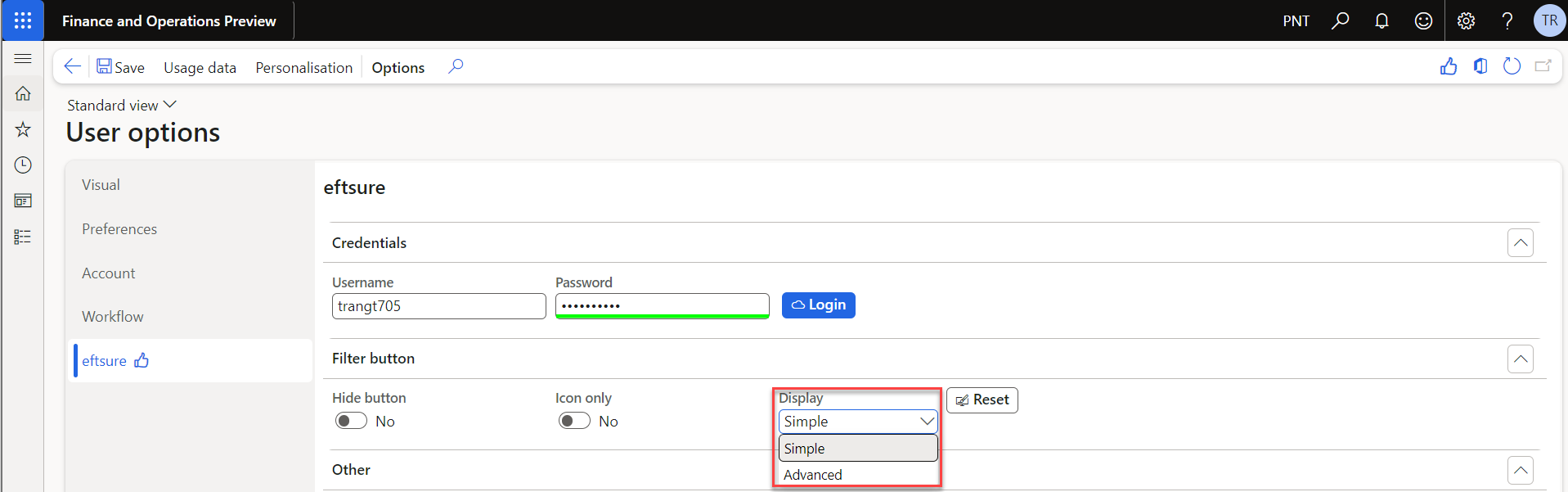
Task: Click Finance and Operations Preview title
Action: (169, 20)
